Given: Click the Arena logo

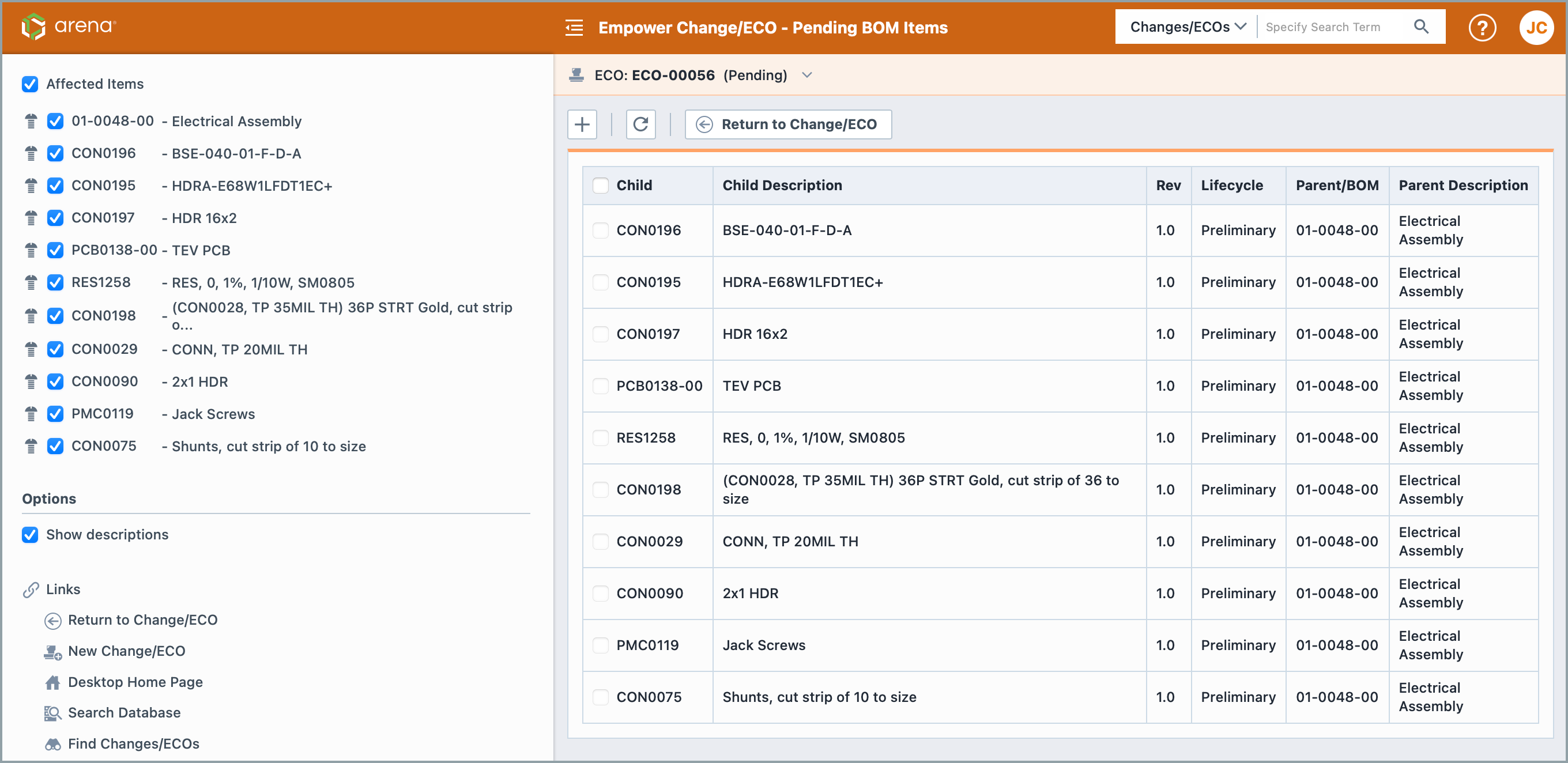Looking at the screenshot, I should [68, 26].
